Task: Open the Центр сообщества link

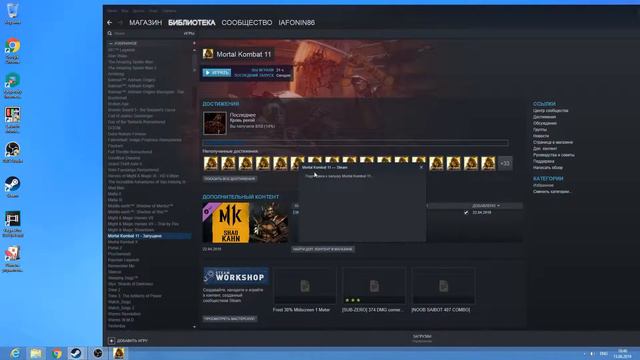Action: click(x=550, y=111)
